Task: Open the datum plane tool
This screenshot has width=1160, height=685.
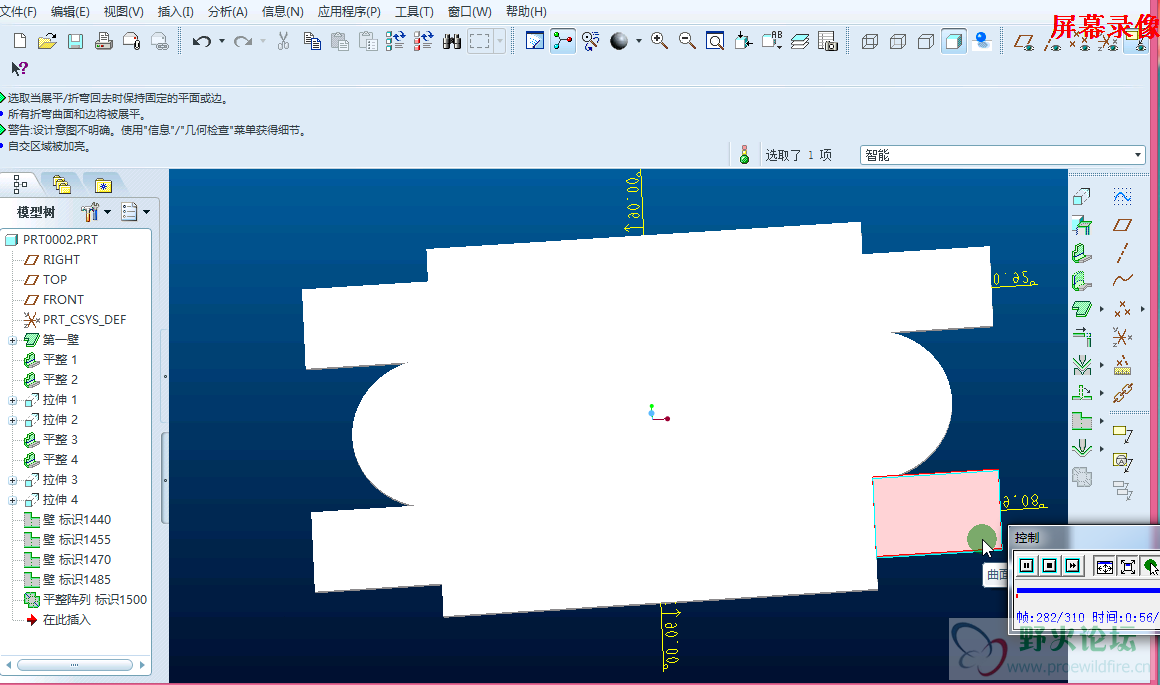Action: [x=1122, y=225]
